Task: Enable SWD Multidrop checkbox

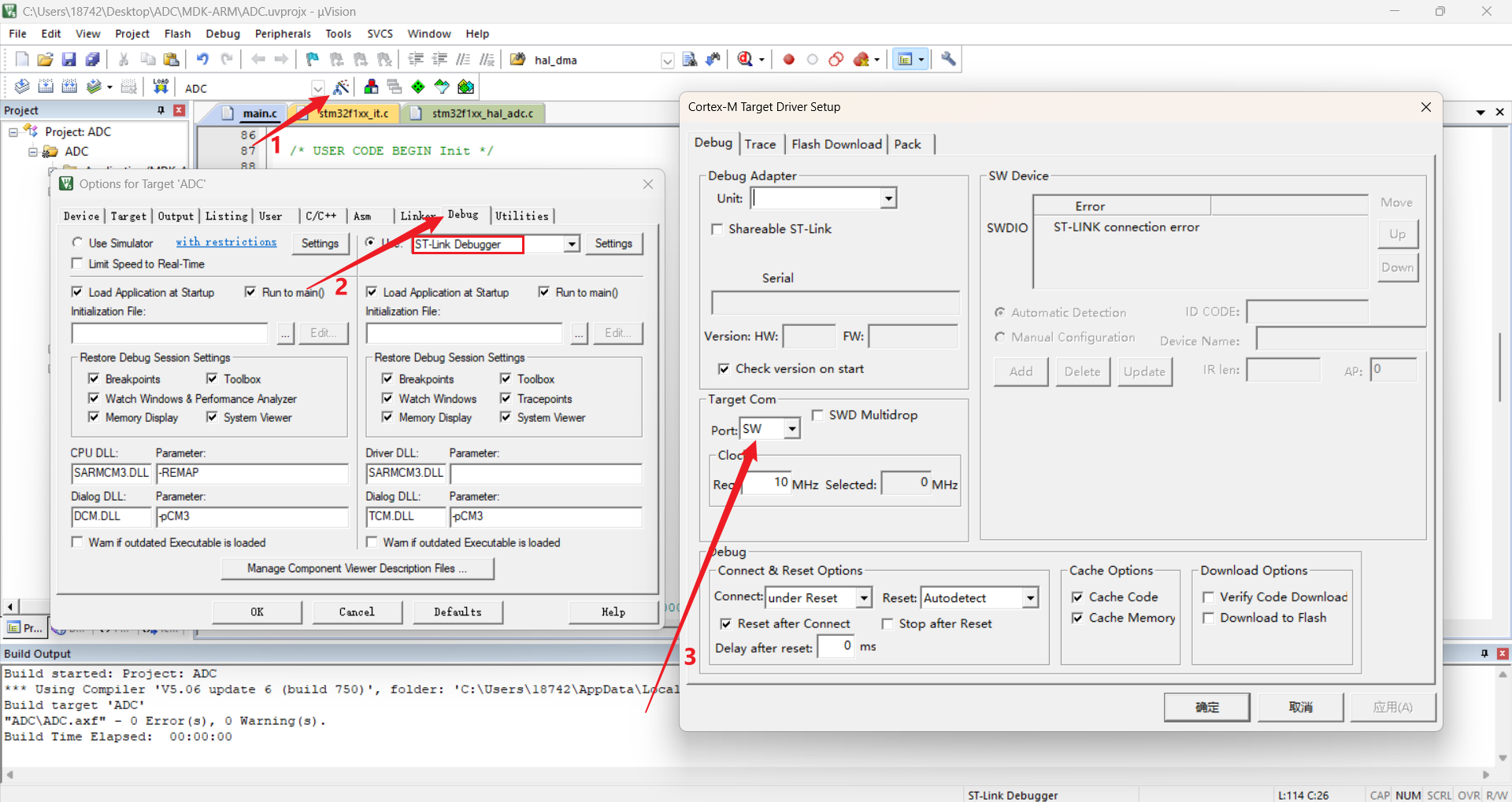Action: coord(817,415)
